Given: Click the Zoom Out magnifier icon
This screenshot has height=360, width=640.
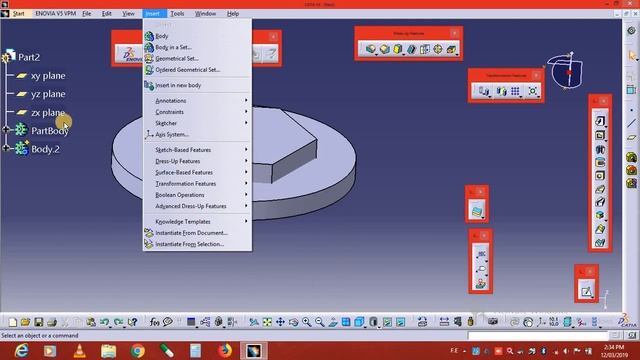Looking at the screenshot, I should point(319,322).
